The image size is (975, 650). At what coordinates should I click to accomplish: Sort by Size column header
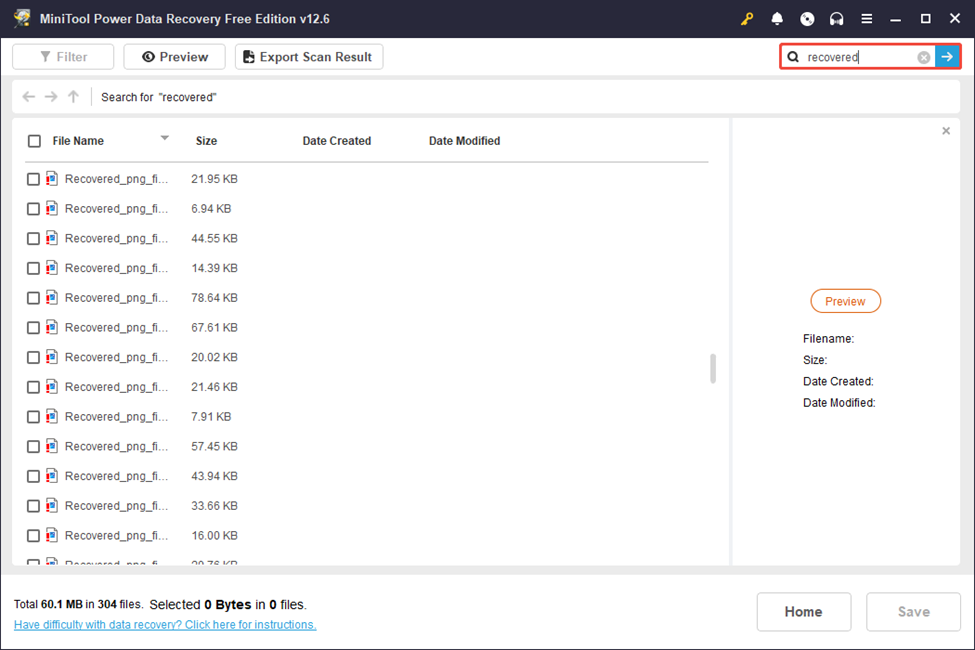click(x=206, y=141)
